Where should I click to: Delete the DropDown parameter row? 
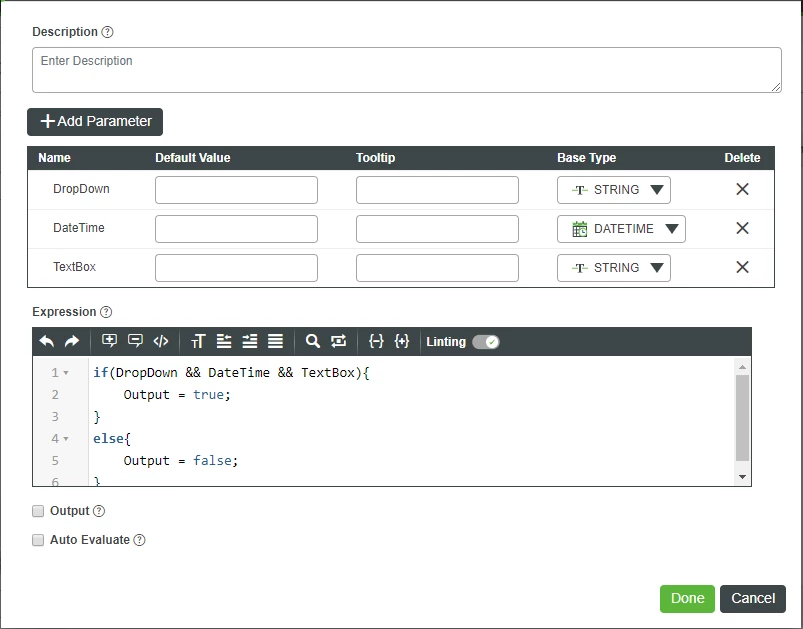742,189
